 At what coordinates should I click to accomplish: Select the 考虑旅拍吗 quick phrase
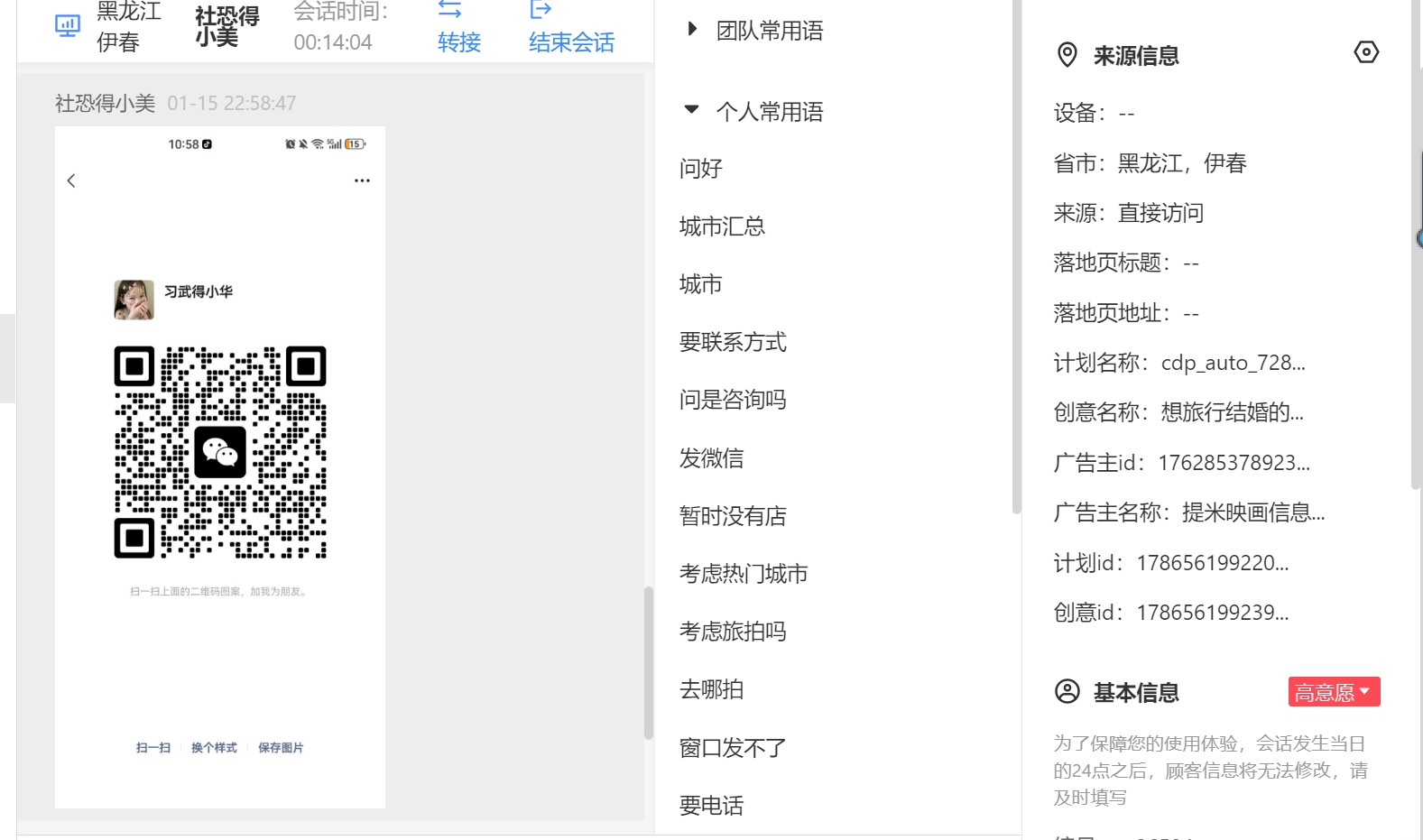point(733,632)
